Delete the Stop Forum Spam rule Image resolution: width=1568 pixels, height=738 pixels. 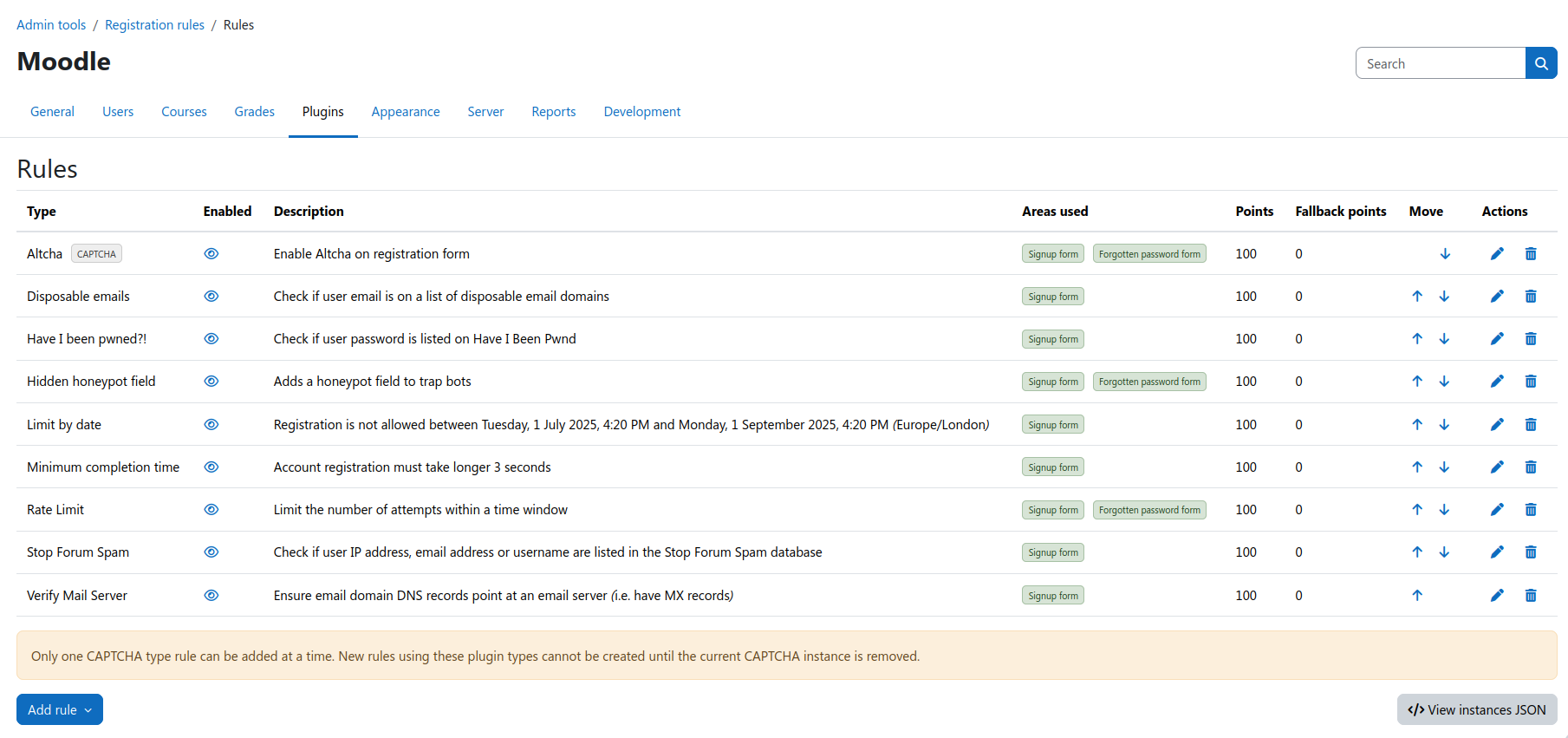click(1531, 552)
